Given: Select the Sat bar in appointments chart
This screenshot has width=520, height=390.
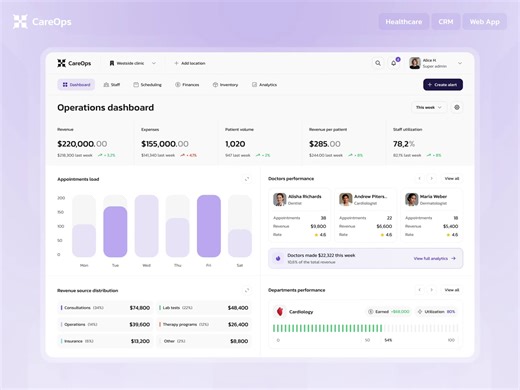Looking at the screenshot, I should [x=240, y=243].
